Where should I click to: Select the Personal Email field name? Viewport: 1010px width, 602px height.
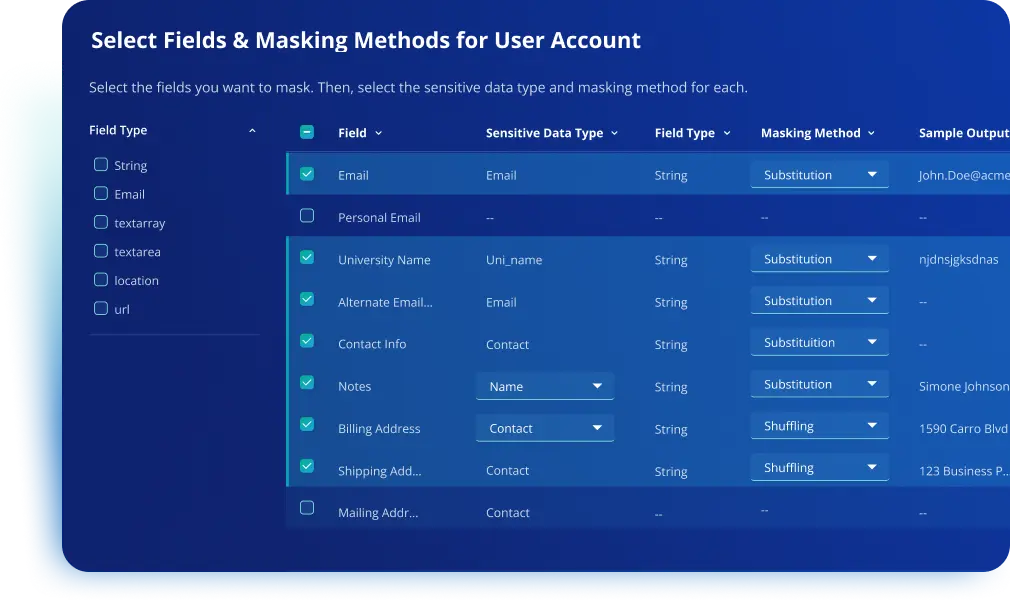(379, 218)
